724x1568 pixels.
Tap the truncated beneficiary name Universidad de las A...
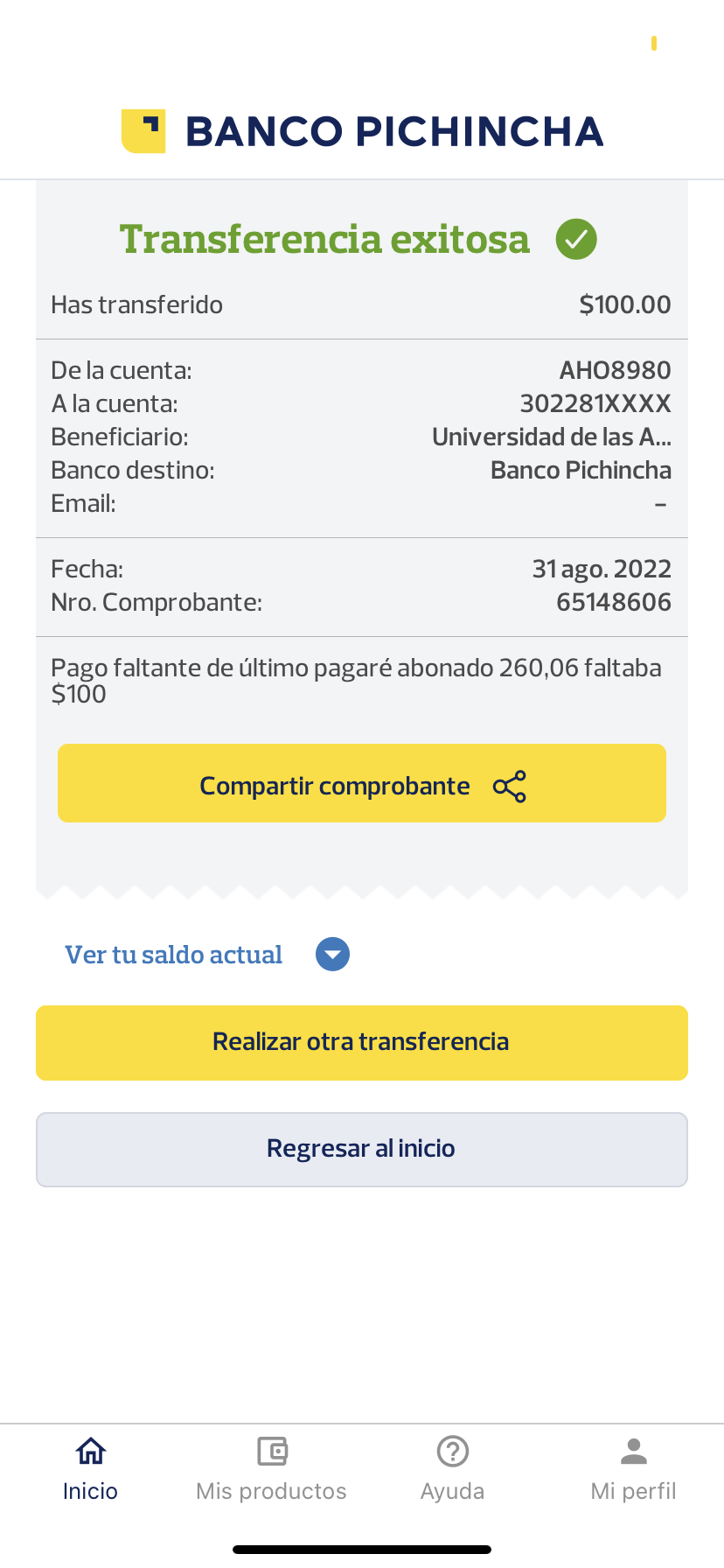tap(552, 437)
